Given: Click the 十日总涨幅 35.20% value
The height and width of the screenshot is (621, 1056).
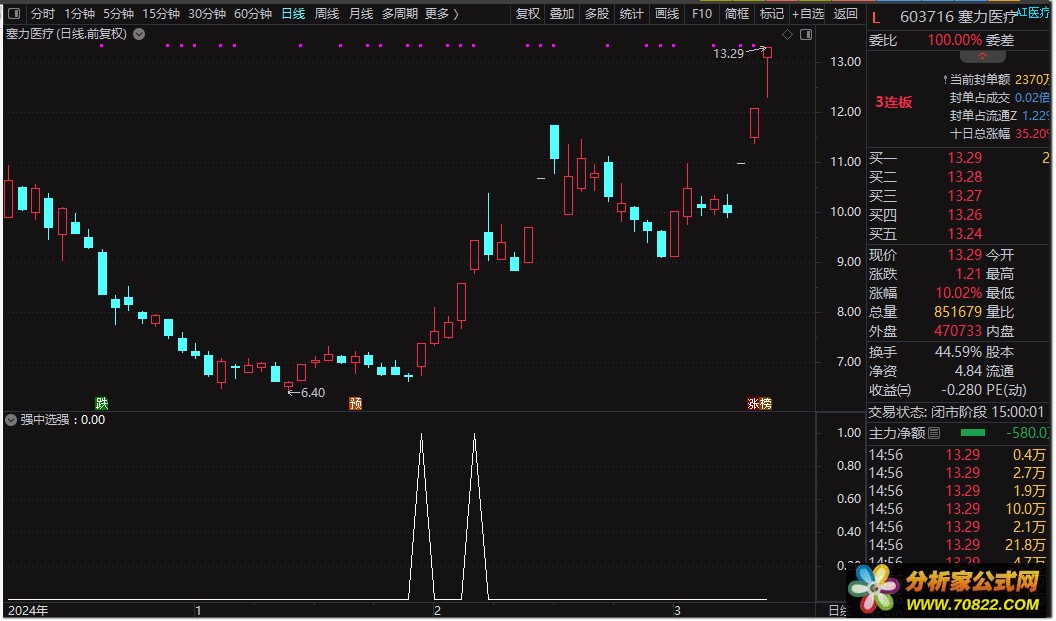Looking at the screenshot, I should (x=1032, y=133).
